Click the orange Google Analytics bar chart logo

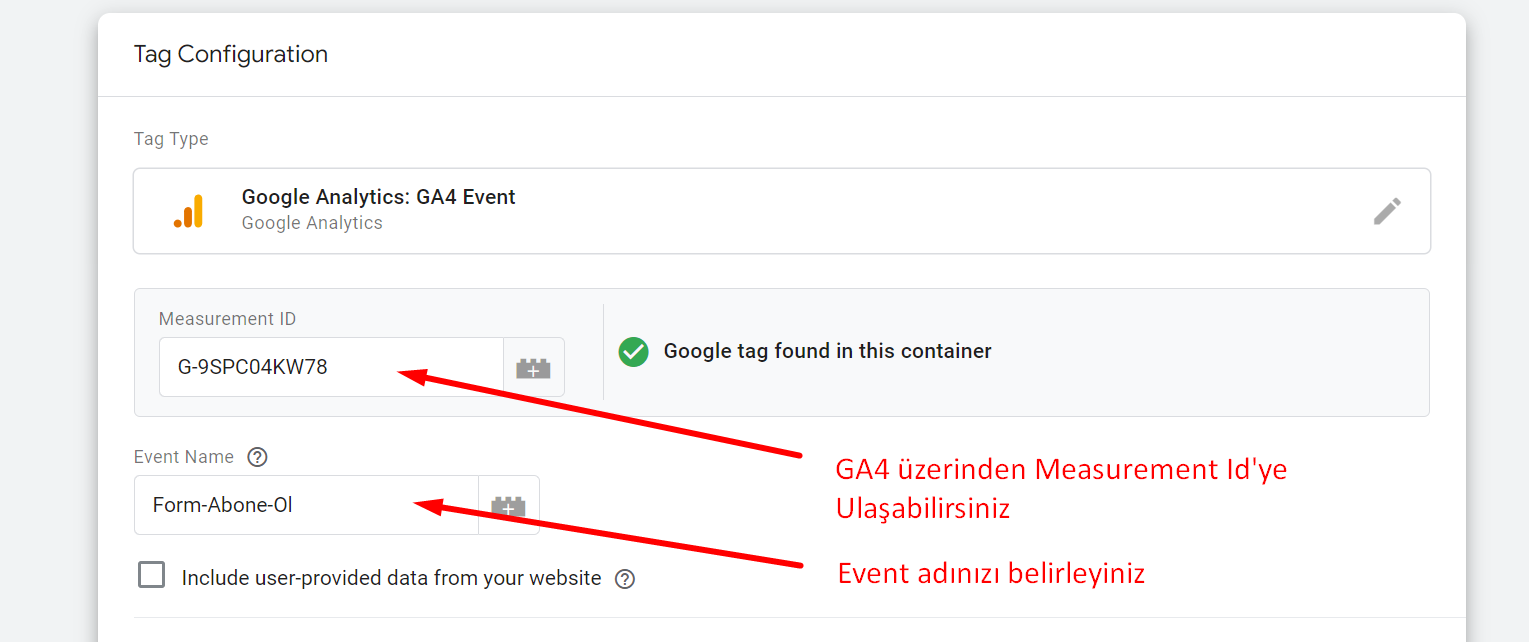pyautogui.click(x=188, y=211)
